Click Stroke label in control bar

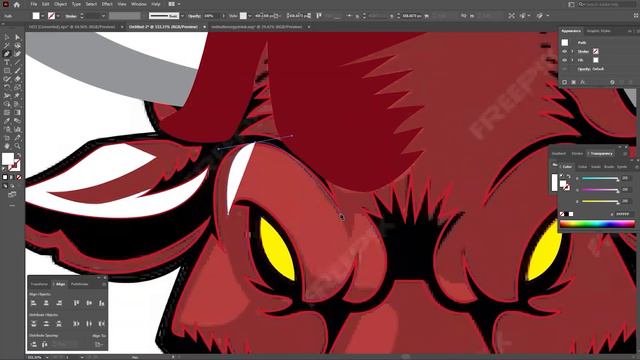71,16
